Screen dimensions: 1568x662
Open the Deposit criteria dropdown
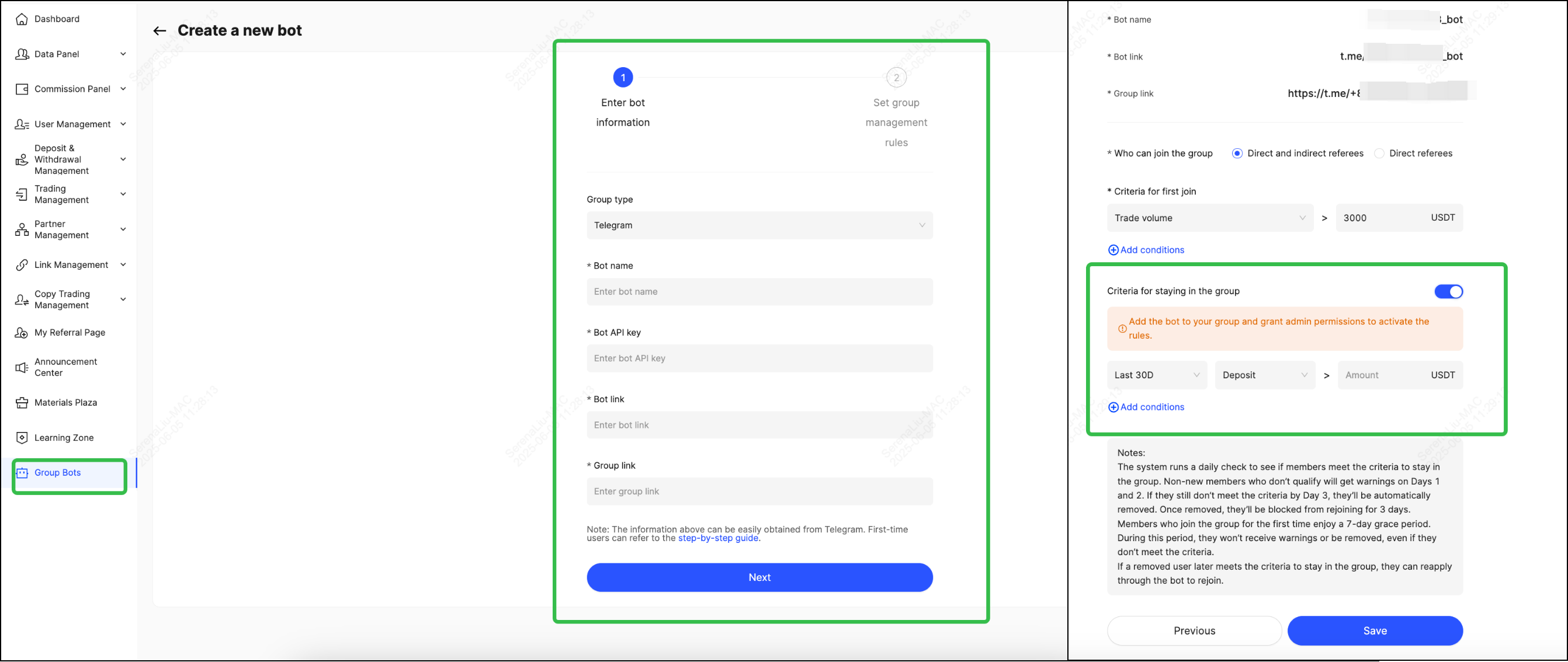pos(1264,375)
